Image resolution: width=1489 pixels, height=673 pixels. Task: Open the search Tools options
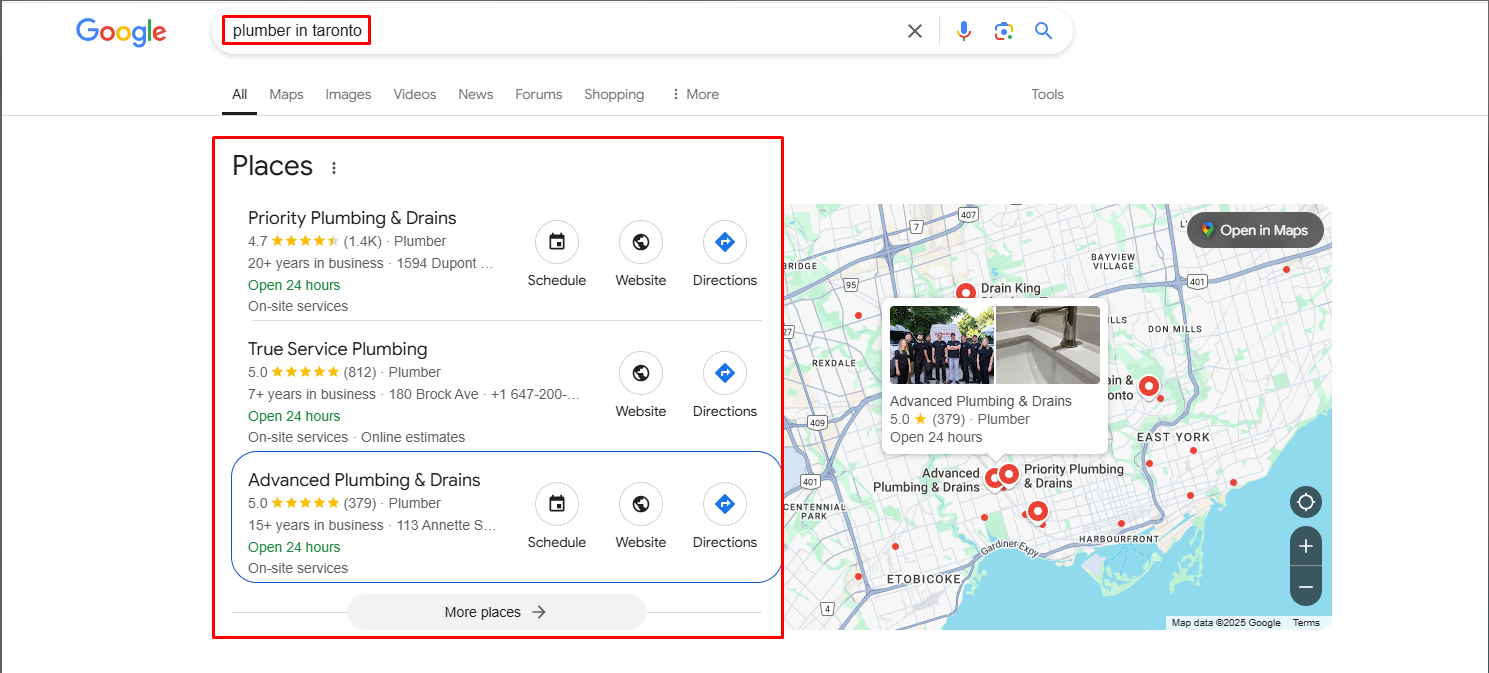coord(1047,94)
